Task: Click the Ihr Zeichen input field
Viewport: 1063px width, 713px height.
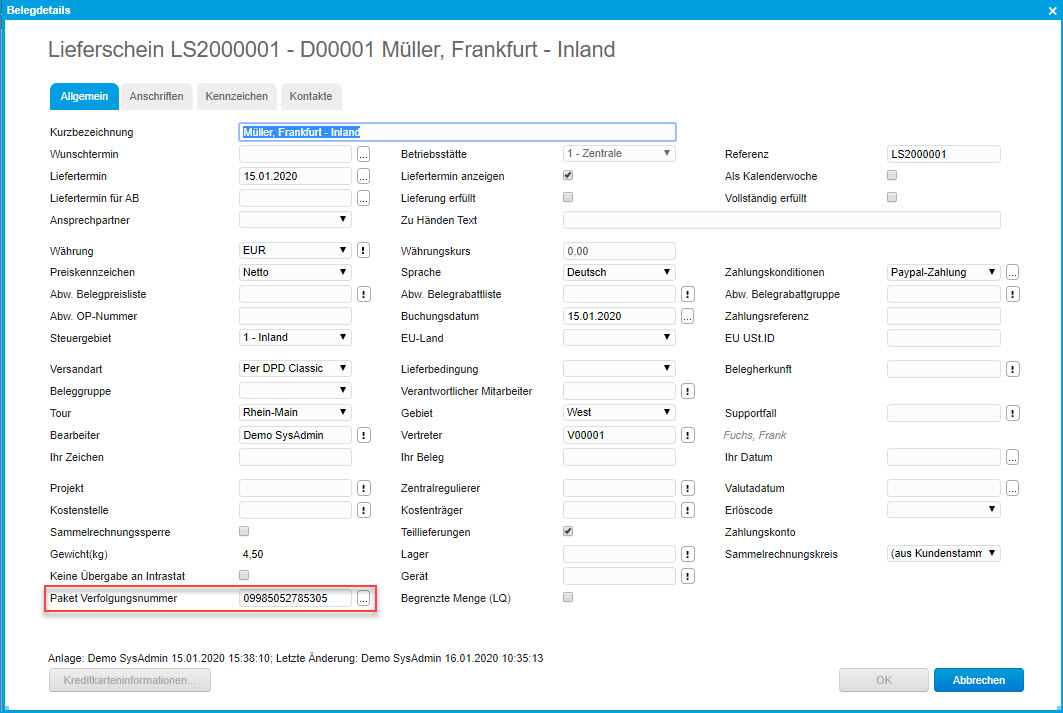Action: (x=295, y=457)
